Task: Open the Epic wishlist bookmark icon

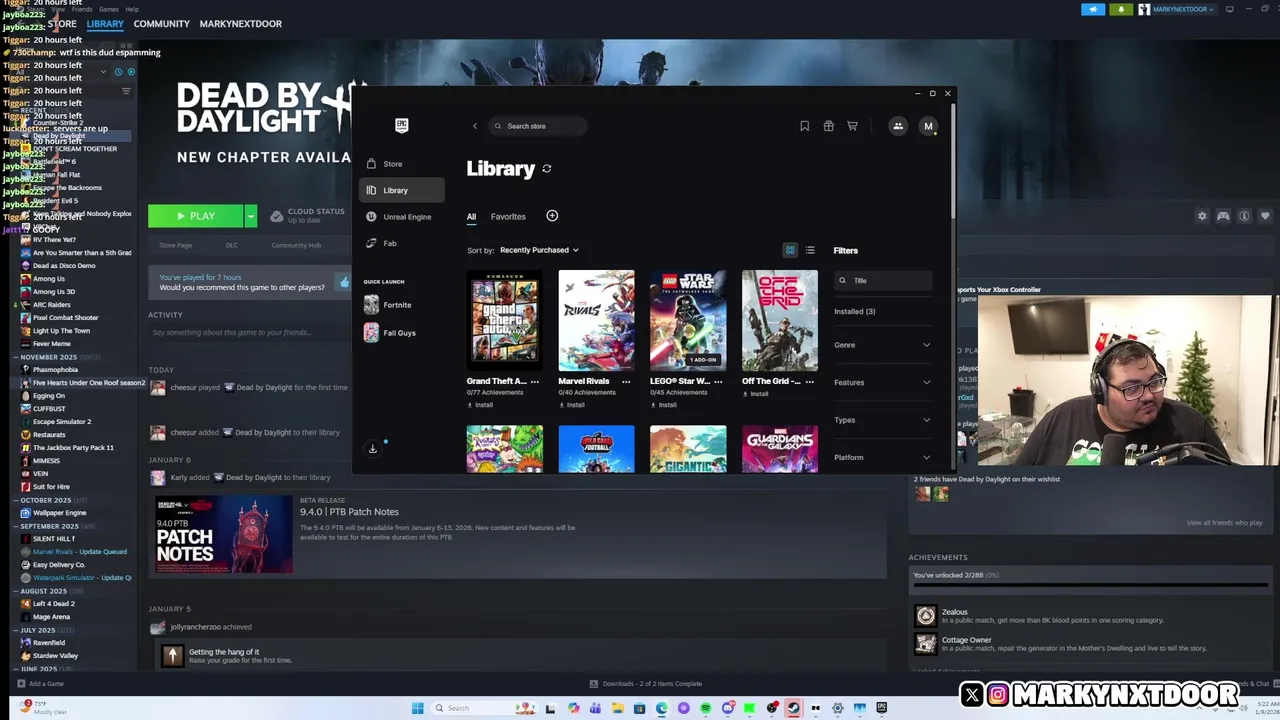Action: 804,126
